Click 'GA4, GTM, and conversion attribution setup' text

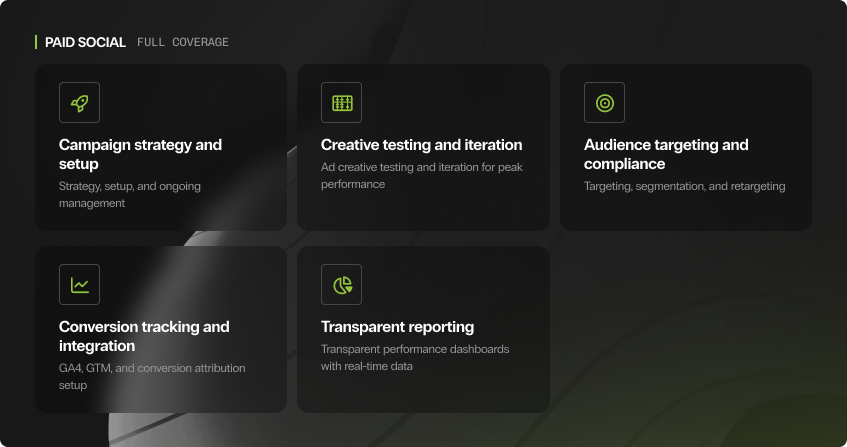coord(152,376)
